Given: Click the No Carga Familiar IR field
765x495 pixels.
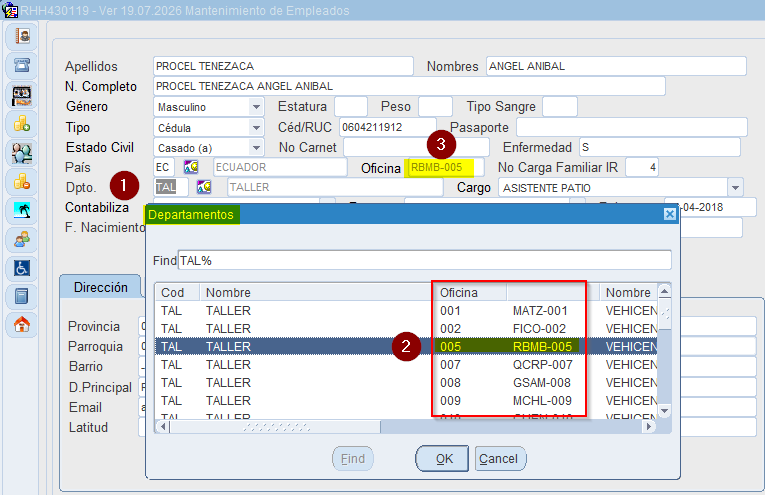Looking at the screenshot, I should click(x=642, y=167).
